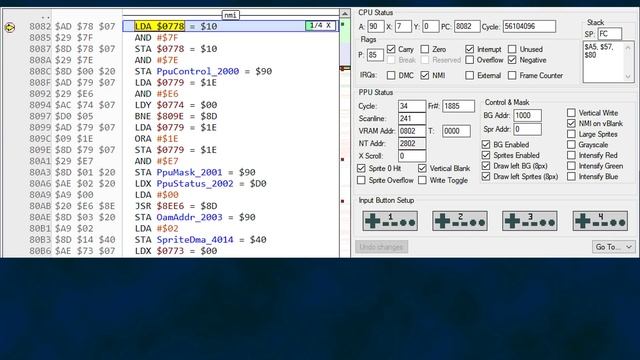The height and width of the screenshot is (360, 640).
Task: Toggle the DMC IRQ checkbox
Action: point(391,76)
